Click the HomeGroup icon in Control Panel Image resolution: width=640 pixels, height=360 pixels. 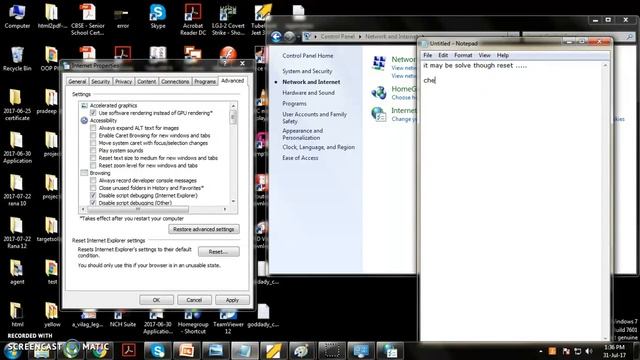click(x=379, y=93)
